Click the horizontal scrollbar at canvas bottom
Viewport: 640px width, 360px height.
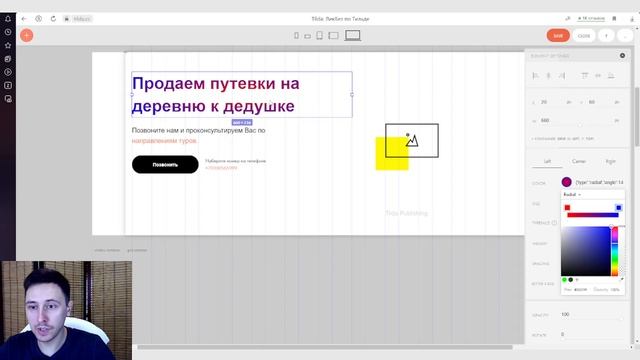click(324, 347)
